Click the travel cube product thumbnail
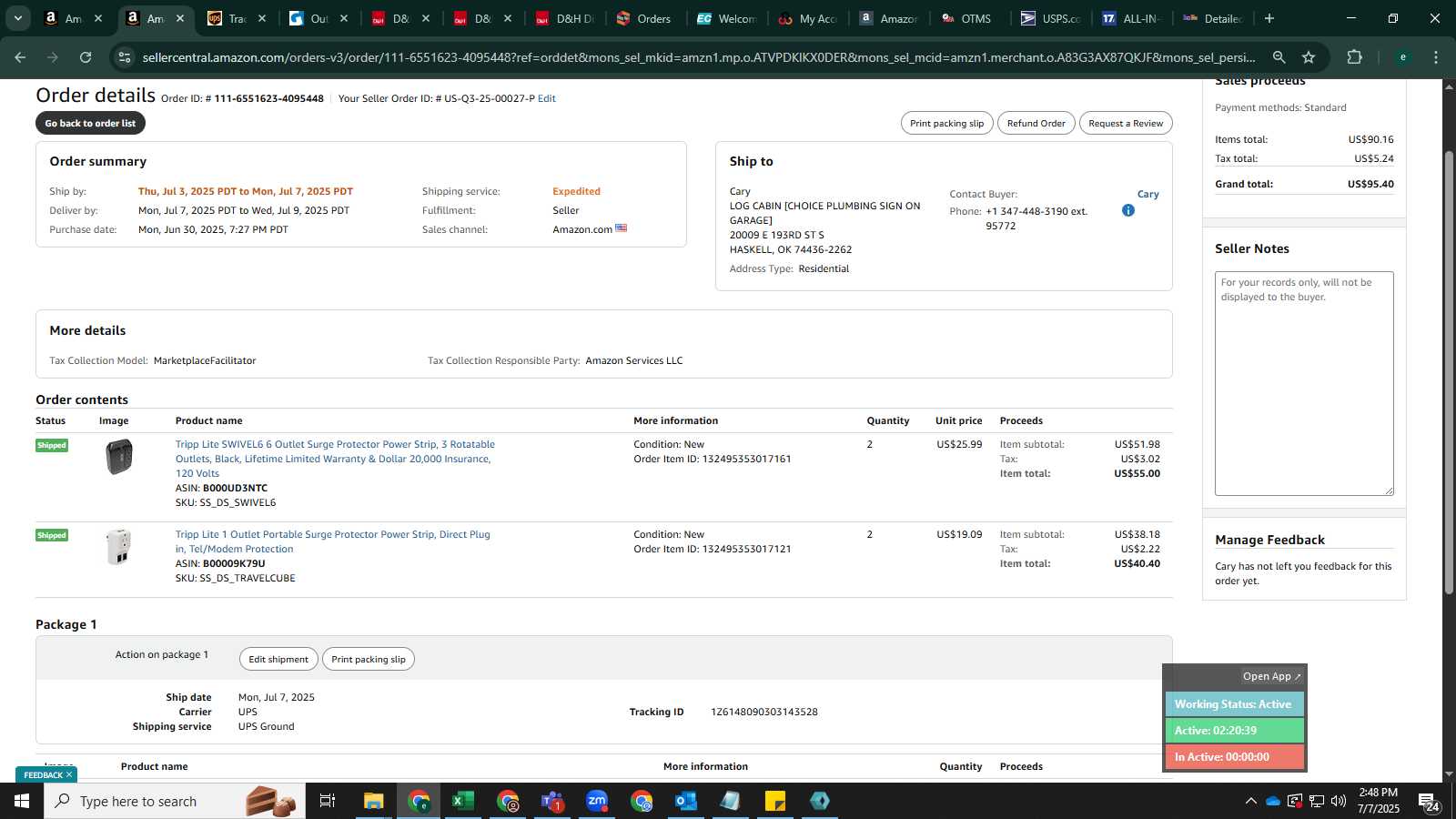This screenshot has width=1456, height=819. [x=118, y=547]
